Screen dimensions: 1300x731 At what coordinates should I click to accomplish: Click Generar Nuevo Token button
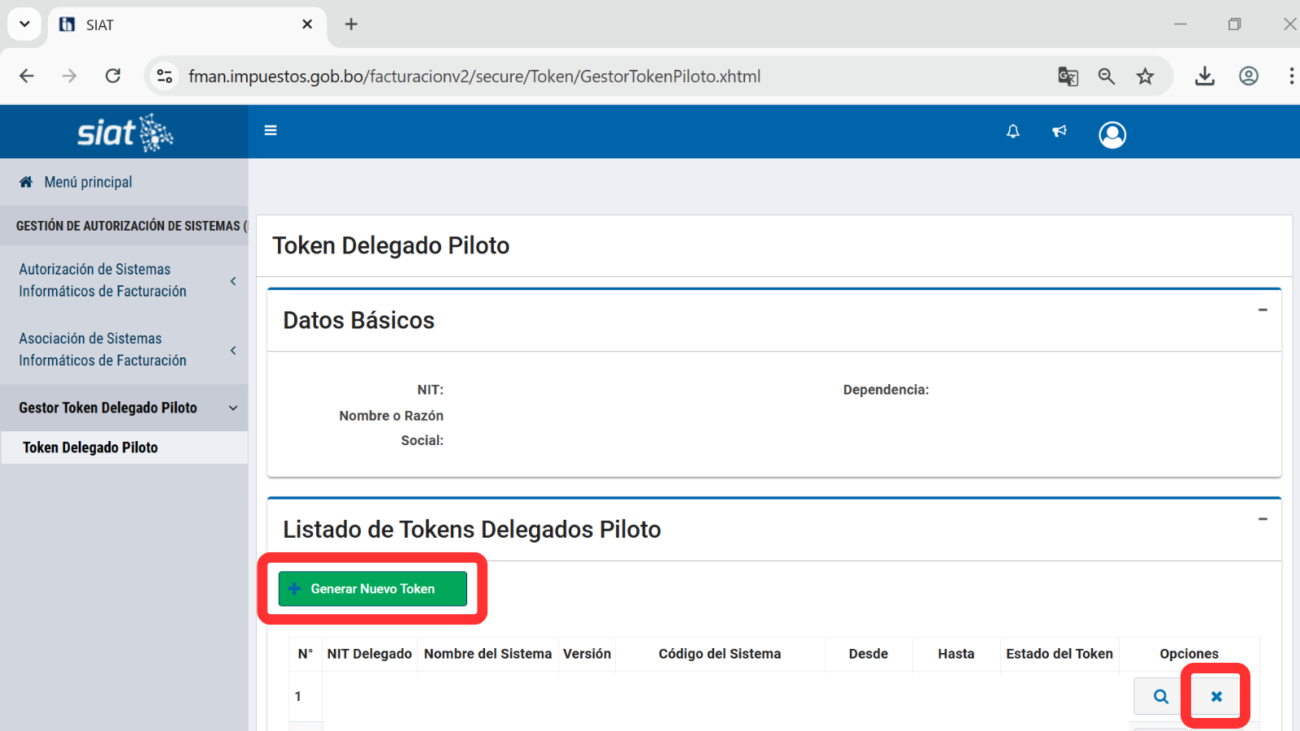point(372,589)
